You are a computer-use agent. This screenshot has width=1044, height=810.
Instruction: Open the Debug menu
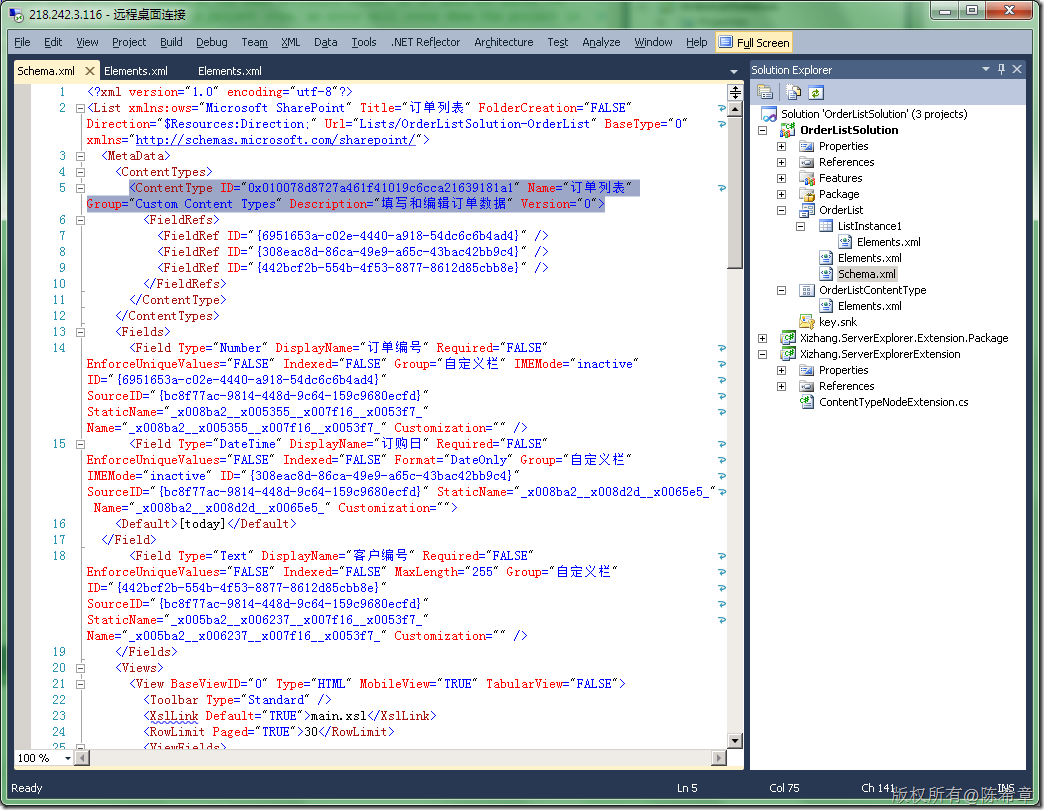click(x=212, y=43)
